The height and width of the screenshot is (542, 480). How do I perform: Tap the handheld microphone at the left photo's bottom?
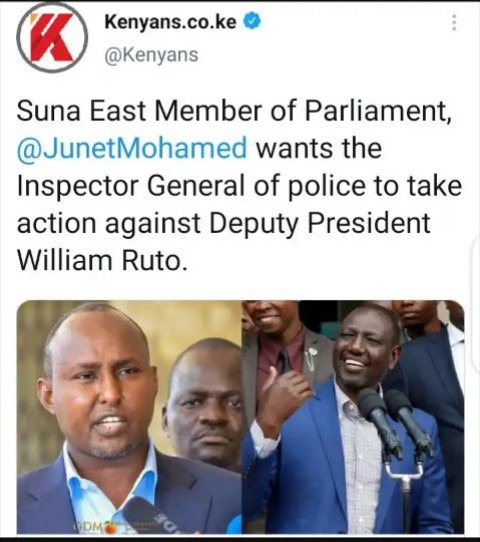[152, 517]
